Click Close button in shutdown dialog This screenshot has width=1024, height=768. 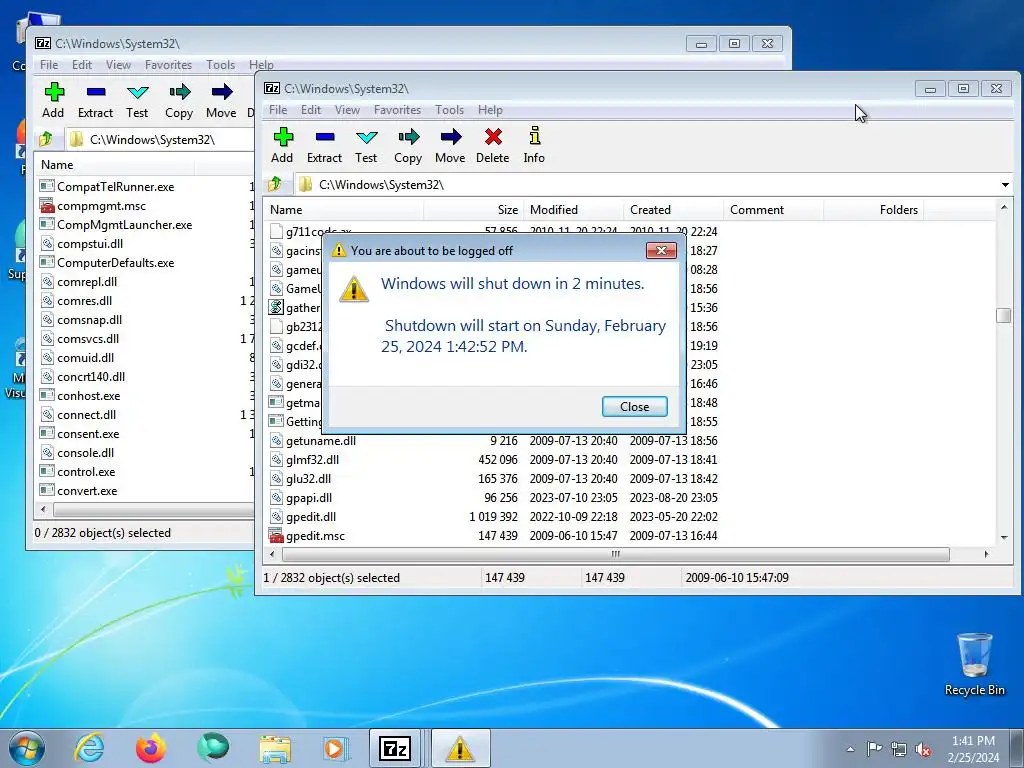(x=634, y=406)
